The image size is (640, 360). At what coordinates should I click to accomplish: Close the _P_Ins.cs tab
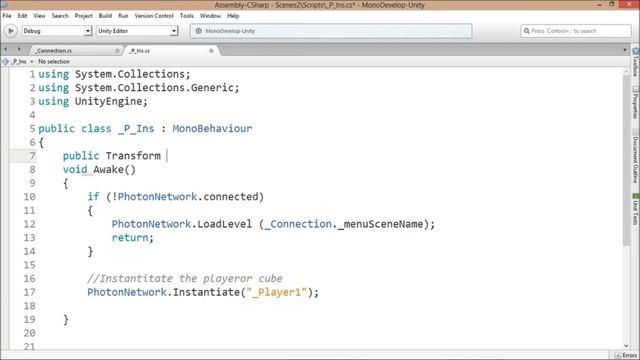tap(211, 51)
